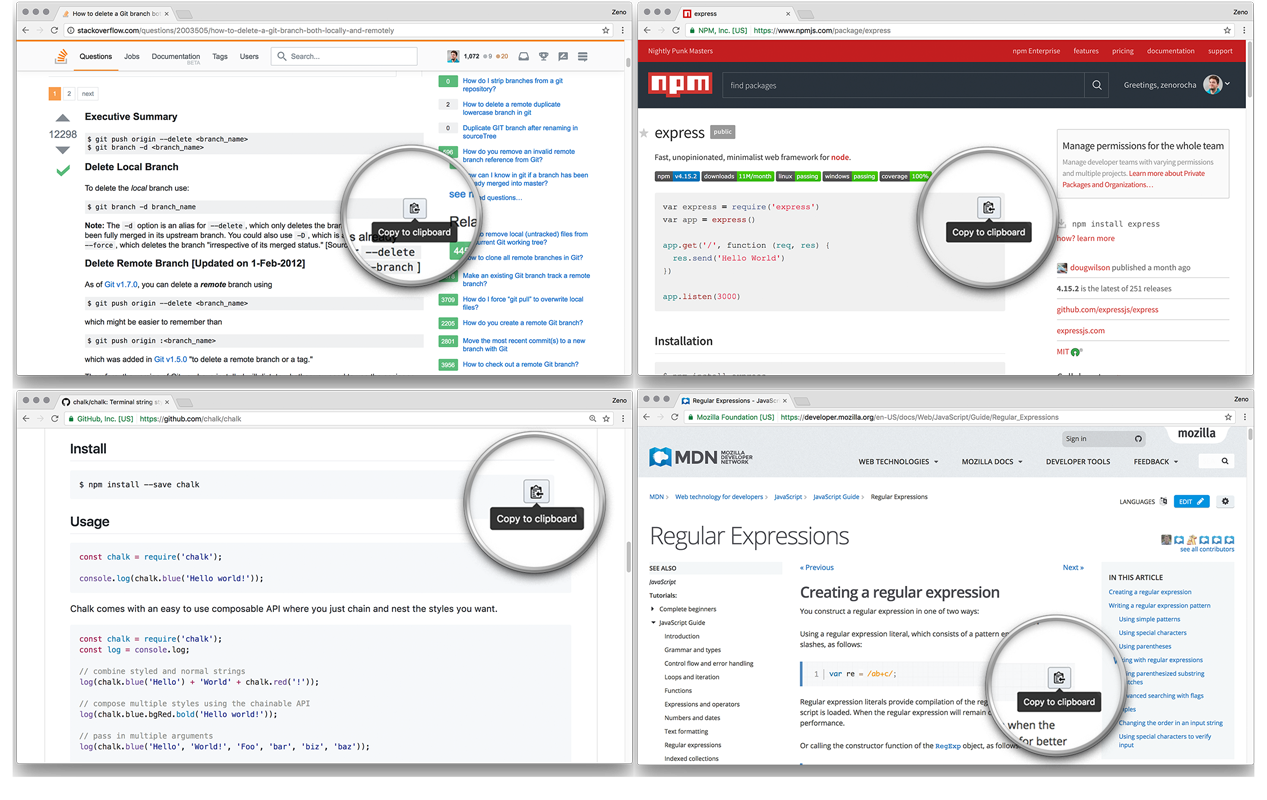This screenshot has width=1267, height=800.
Task: Open the npm Enterprise link
Action: [1036, 51]
